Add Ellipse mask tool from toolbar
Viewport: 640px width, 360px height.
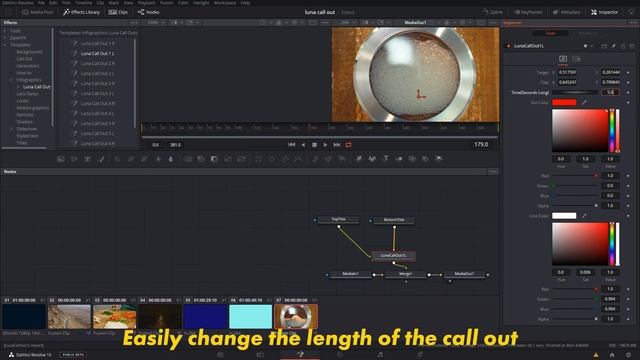(272, 159)
